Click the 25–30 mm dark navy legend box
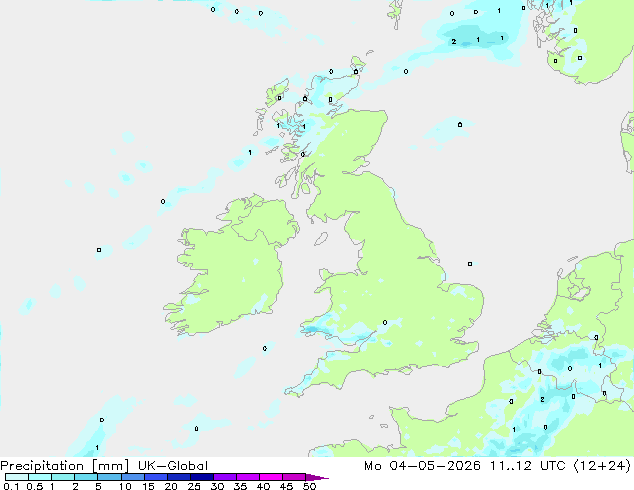Image resolution: width=634 pixels, height=490 pixels. point(202,477)
